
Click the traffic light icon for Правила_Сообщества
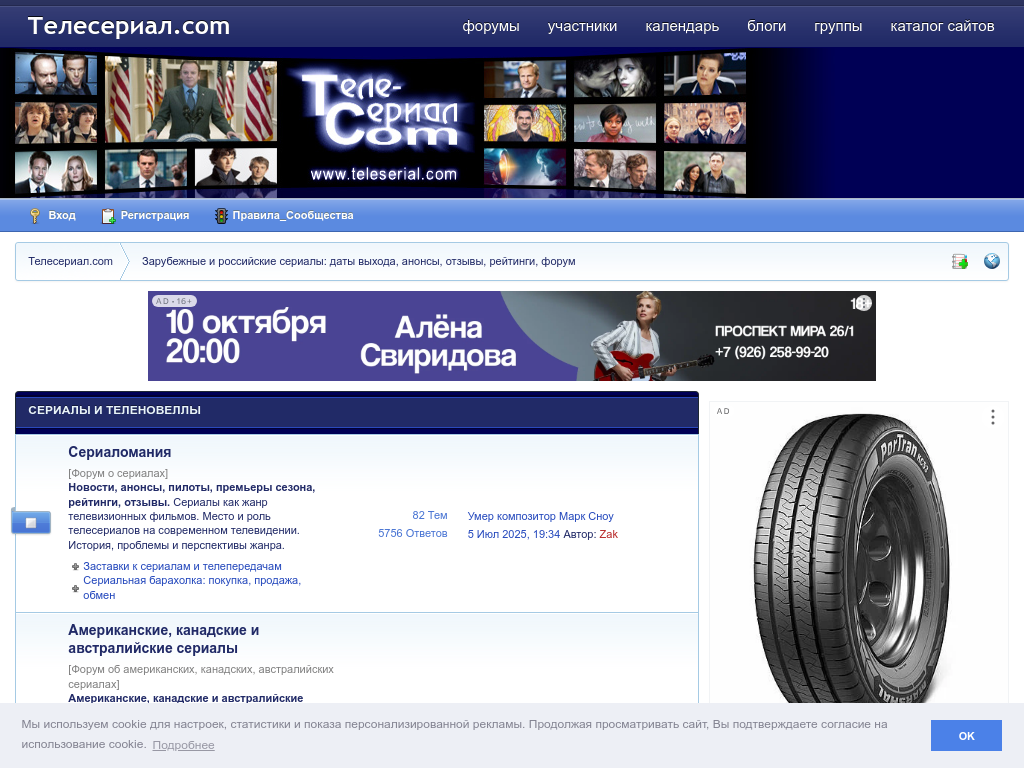[x=221, y=215]
